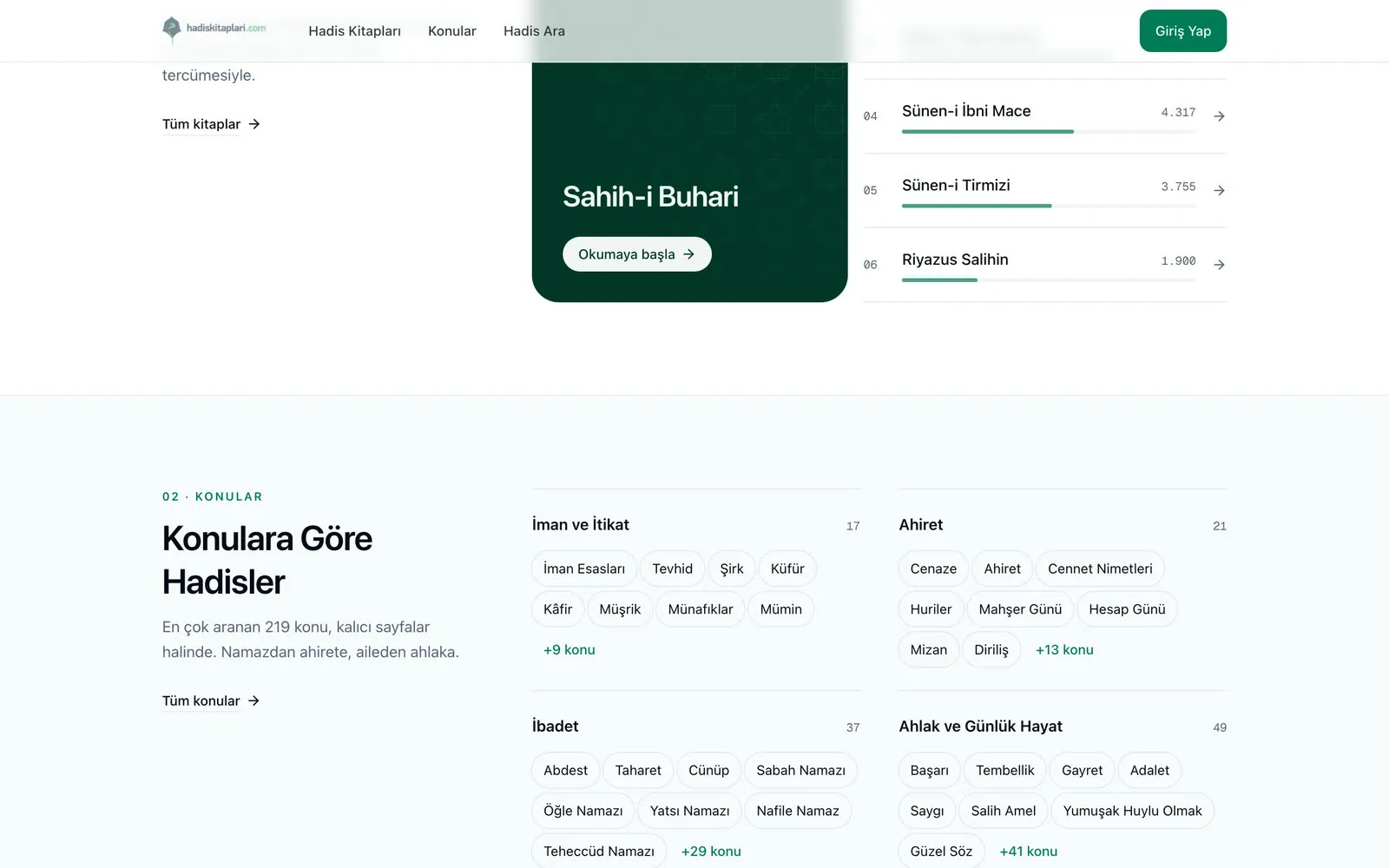Select the Diriliş topic chip
Screen dimensions: 1389x868
[991, 650]
